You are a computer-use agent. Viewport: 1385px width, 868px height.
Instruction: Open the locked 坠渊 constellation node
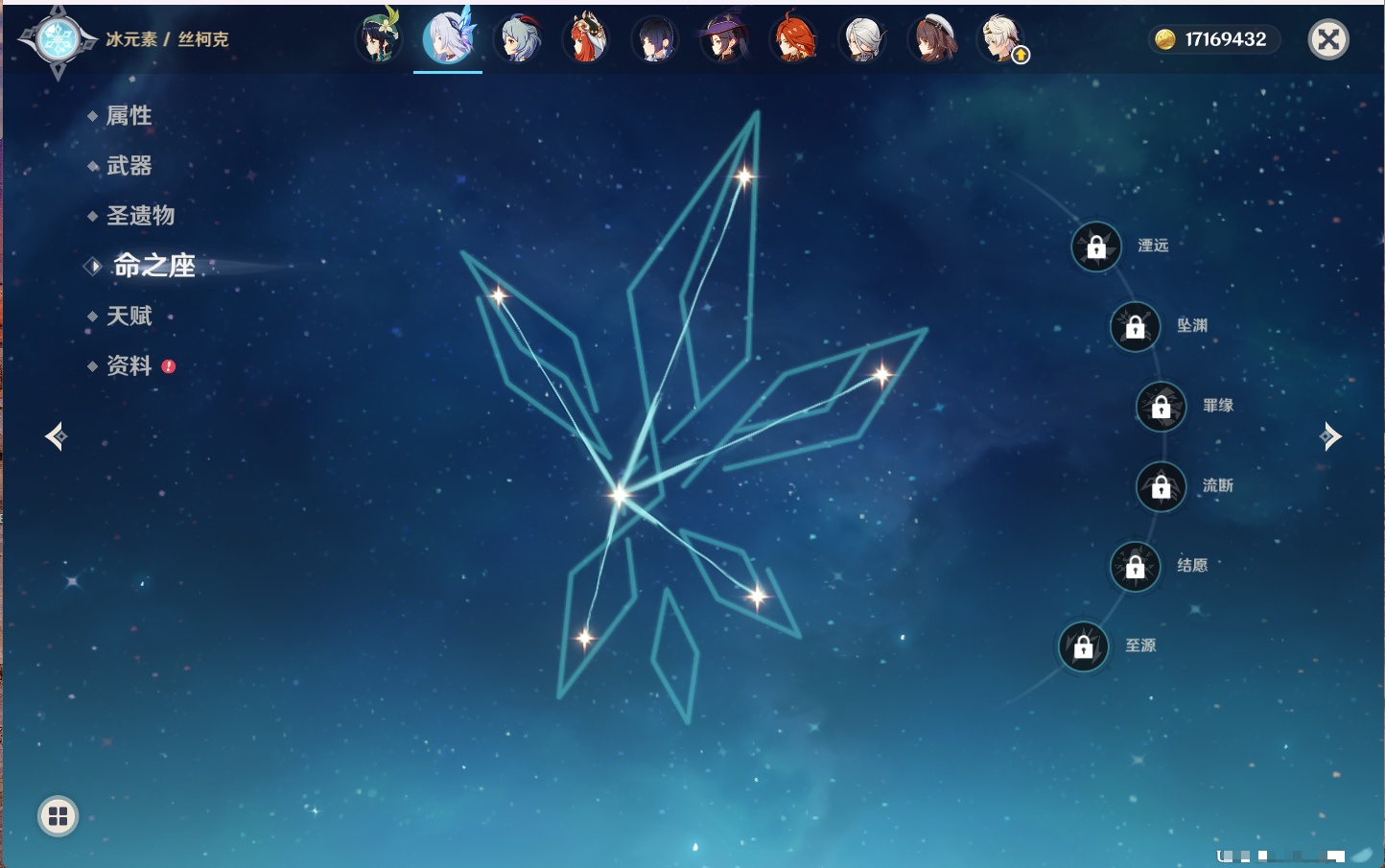click(x=1136, y=327)
